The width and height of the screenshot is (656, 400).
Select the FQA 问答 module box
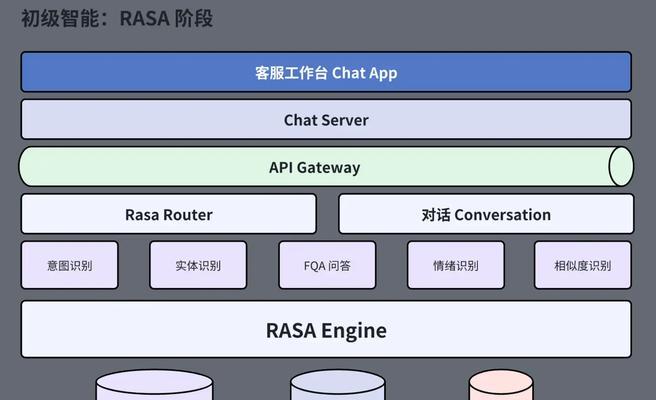coord(327,265)
